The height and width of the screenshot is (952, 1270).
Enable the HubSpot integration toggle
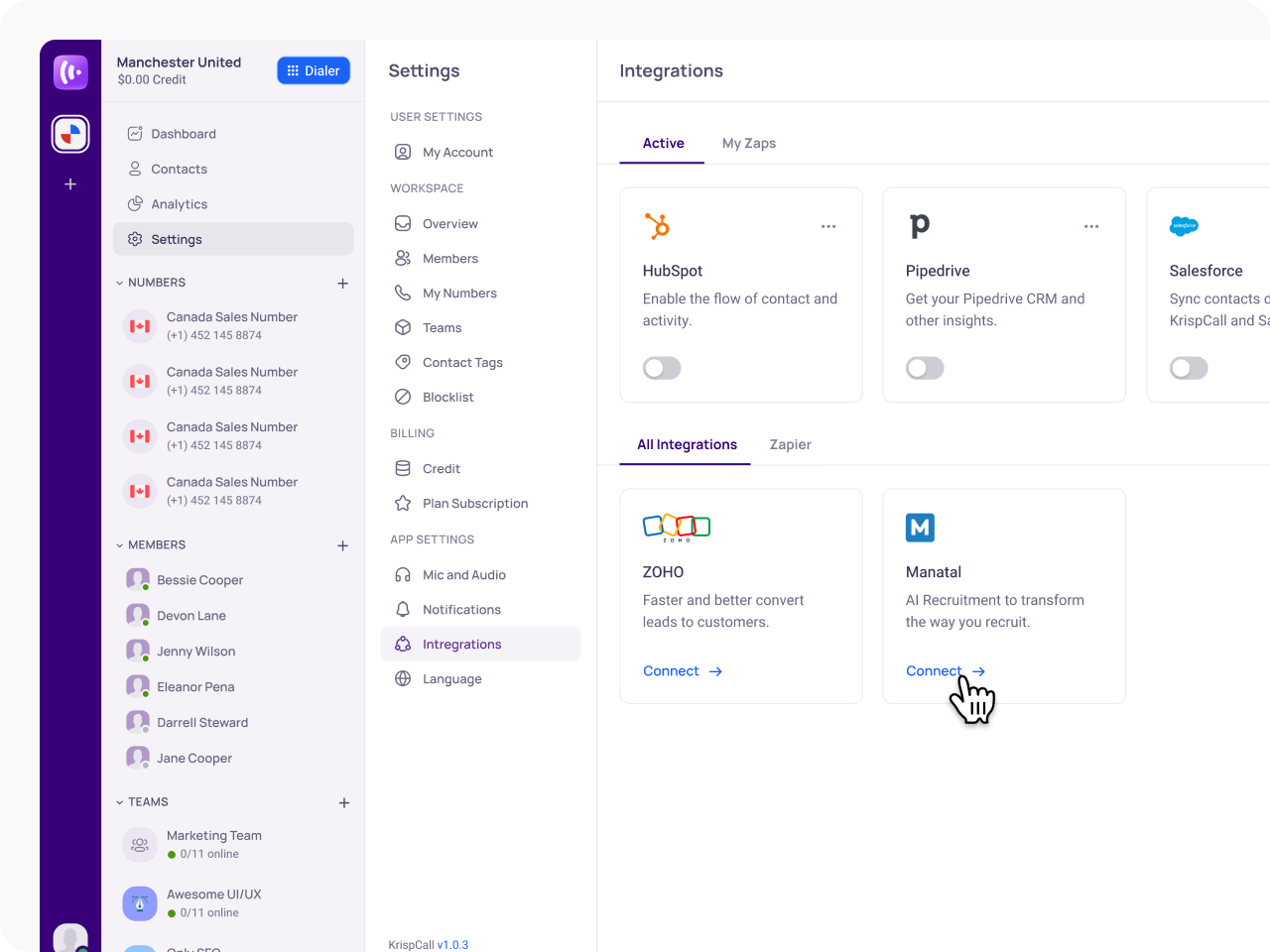click(x=662, y=368)
